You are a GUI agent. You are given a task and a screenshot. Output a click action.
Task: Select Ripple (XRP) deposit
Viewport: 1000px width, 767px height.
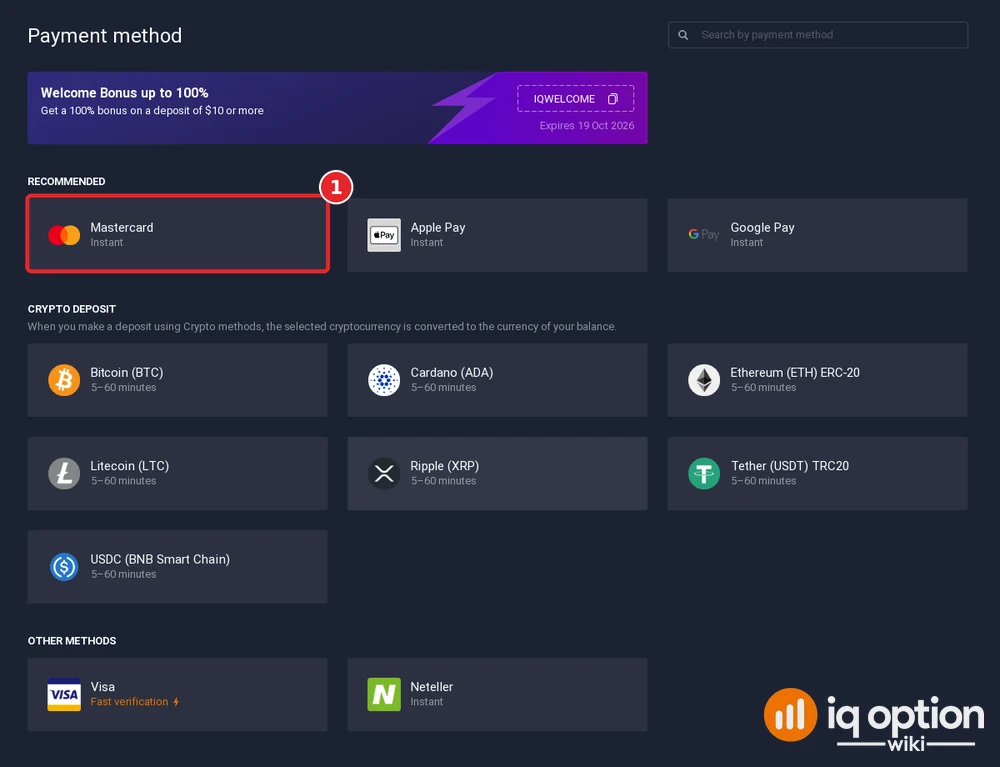[x=497, y=473]
